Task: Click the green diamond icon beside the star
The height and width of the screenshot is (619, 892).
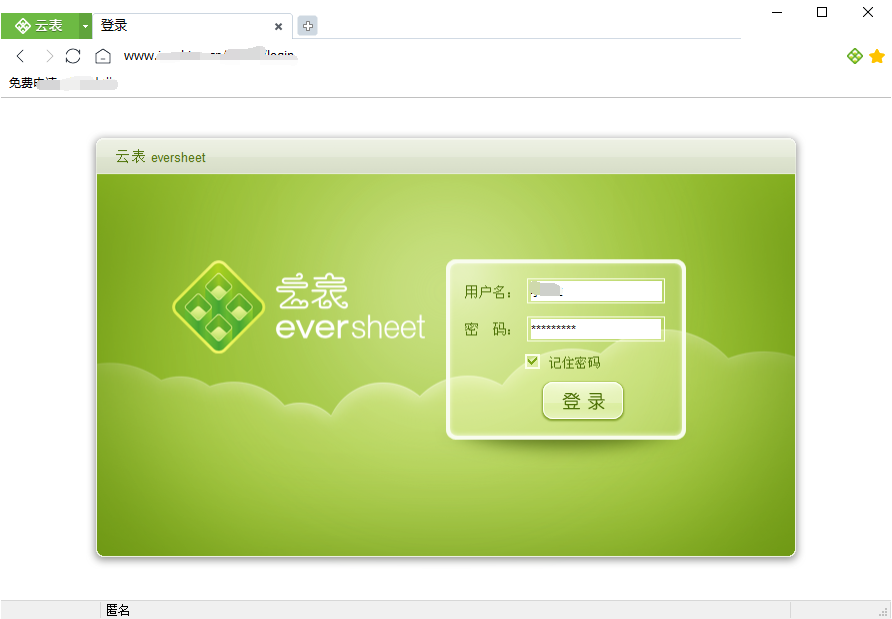Action: tap(854, 56)
